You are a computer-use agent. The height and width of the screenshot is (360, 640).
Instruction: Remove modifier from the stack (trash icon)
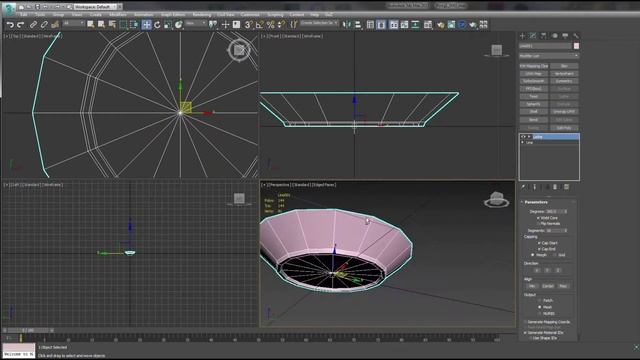(x=555, y=187)
